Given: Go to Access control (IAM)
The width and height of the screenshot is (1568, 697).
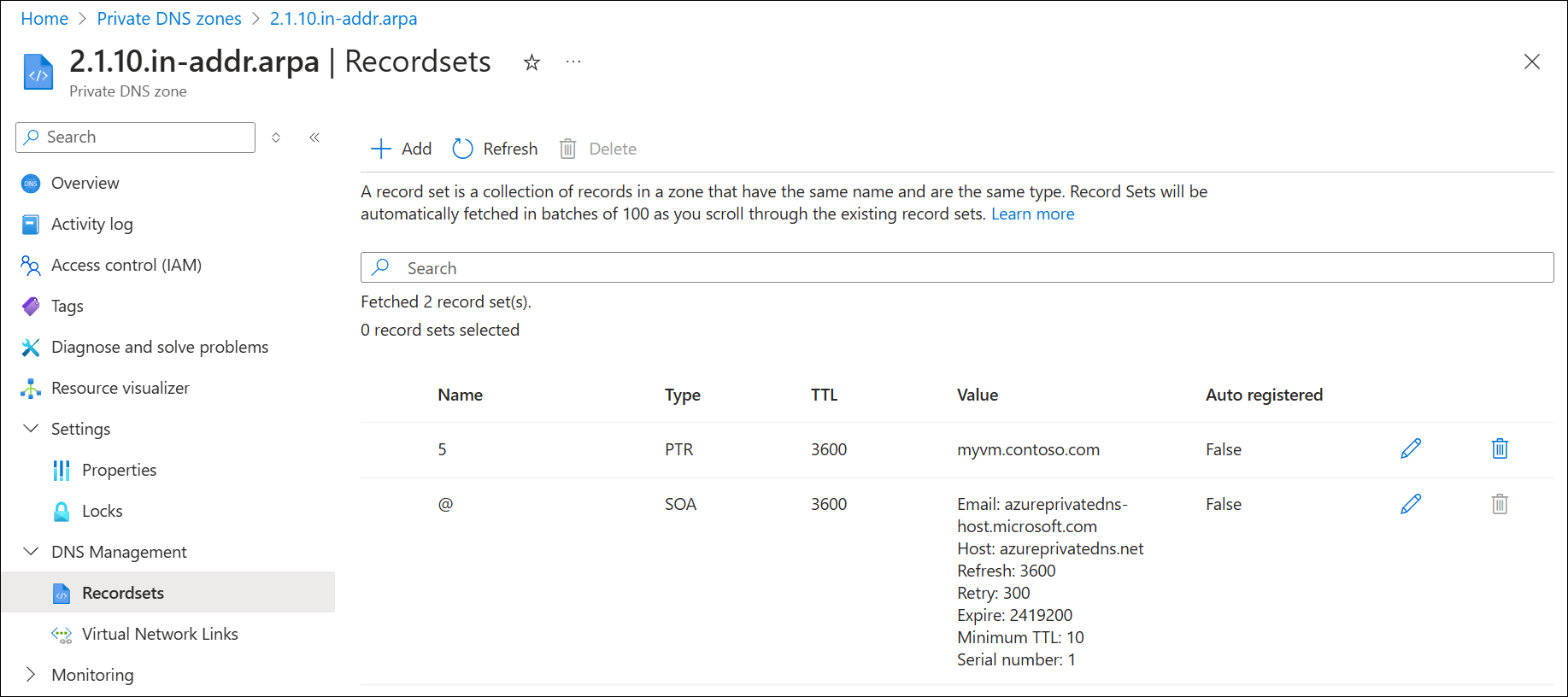Looking at the screenshot, I should 126,265.
